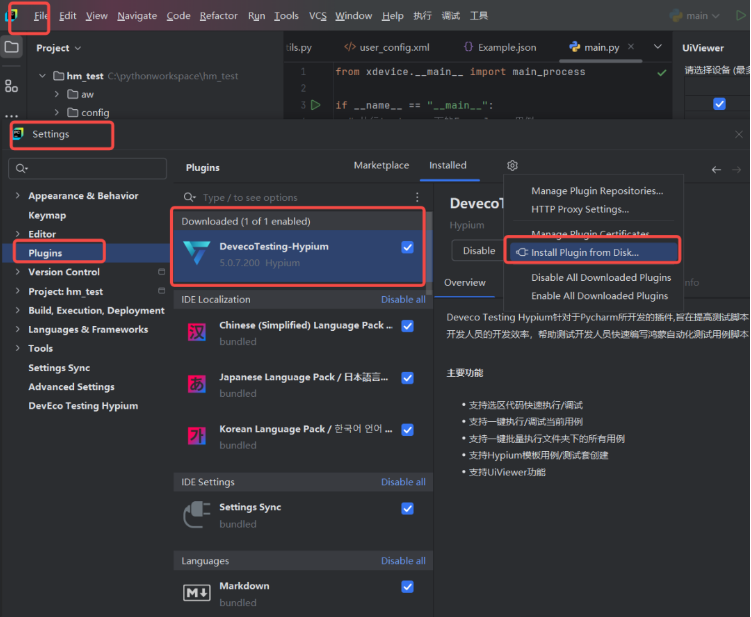The image size is (751, 617).
Task: Expand Version Control settings
Action: tap(18, 272)
